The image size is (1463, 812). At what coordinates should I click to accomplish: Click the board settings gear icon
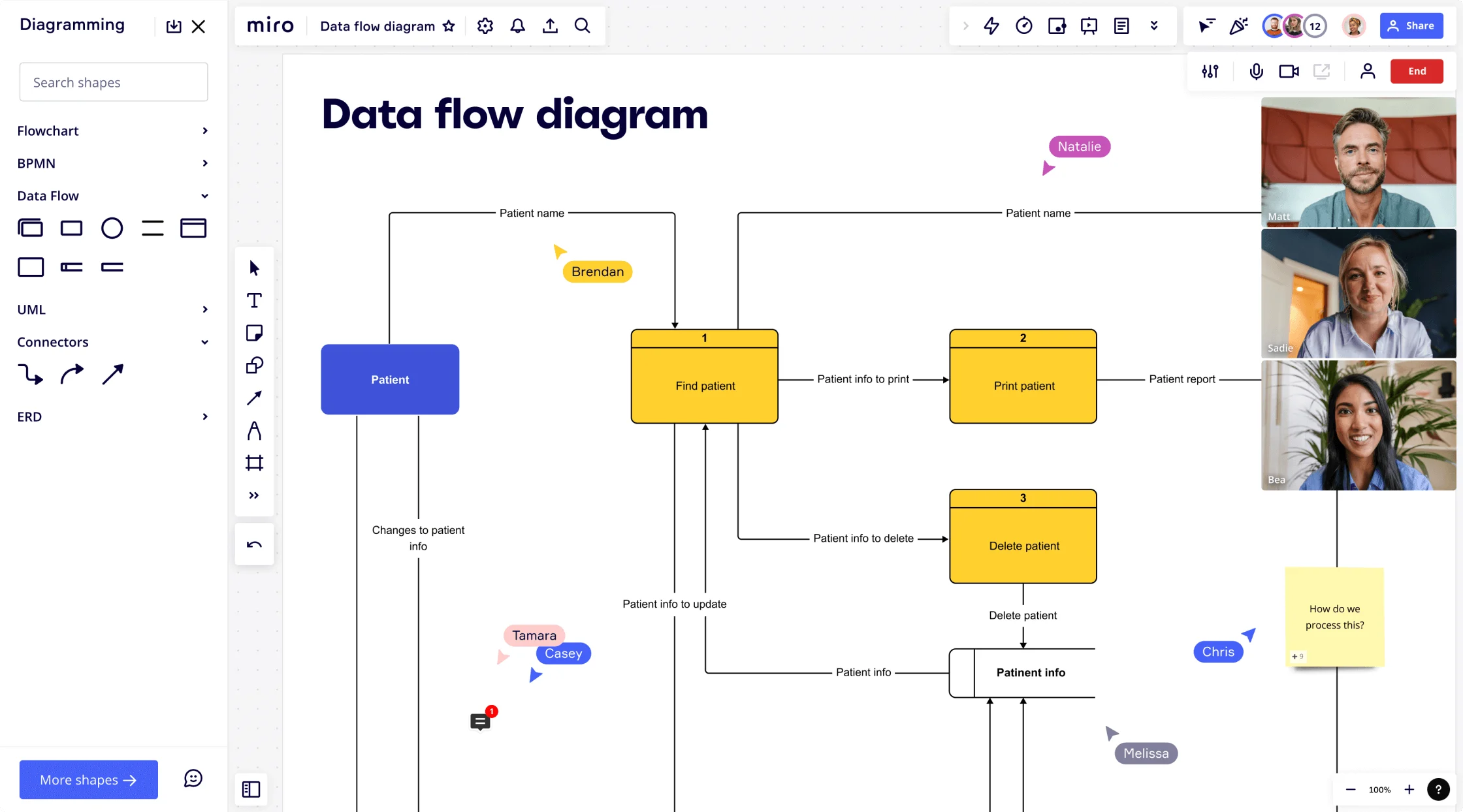484,26
